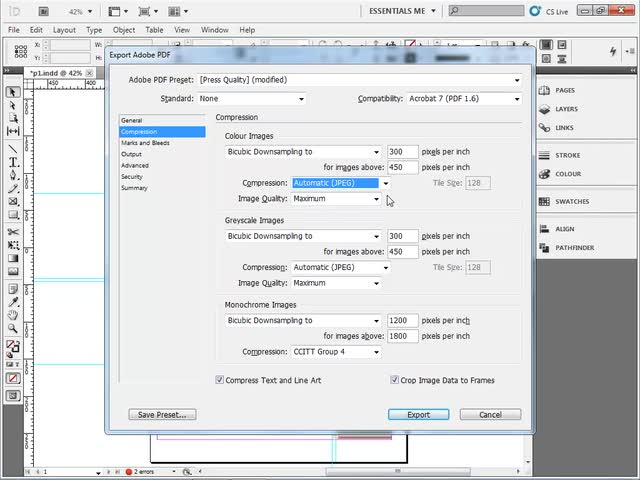Select the Hand tool

click(13, 315)
